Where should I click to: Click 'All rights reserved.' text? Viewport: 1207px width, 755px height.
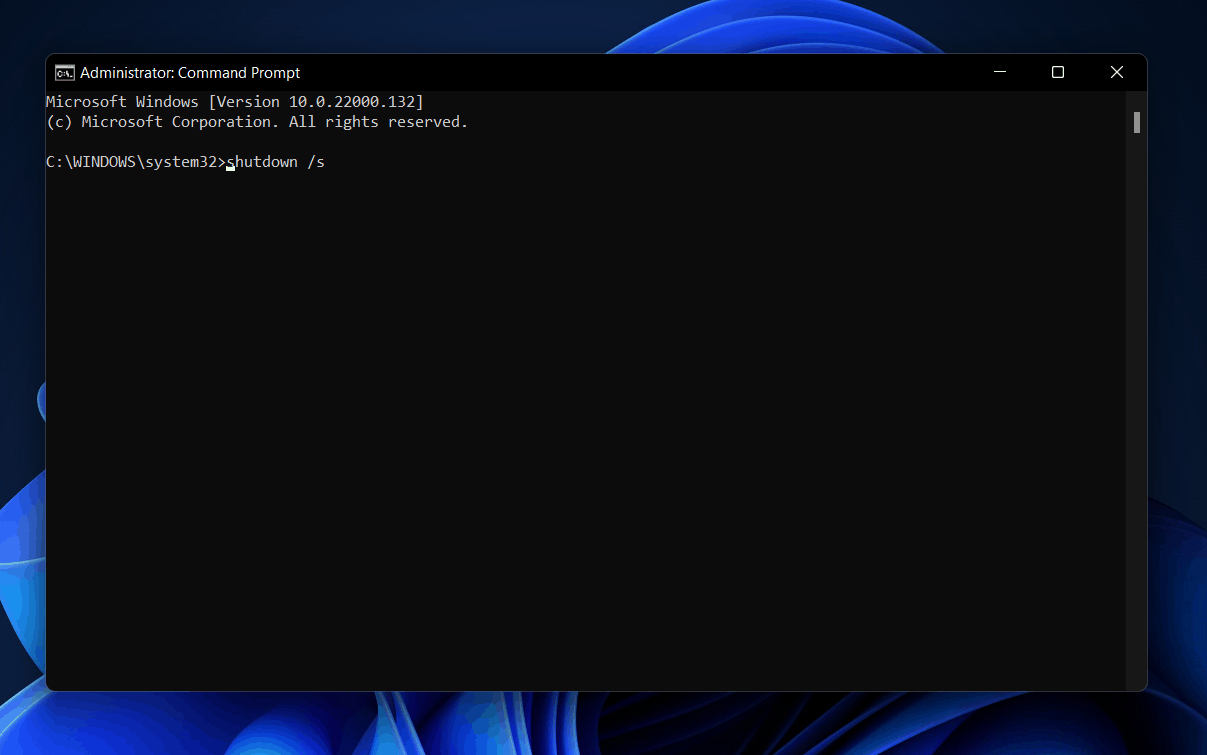379,122
